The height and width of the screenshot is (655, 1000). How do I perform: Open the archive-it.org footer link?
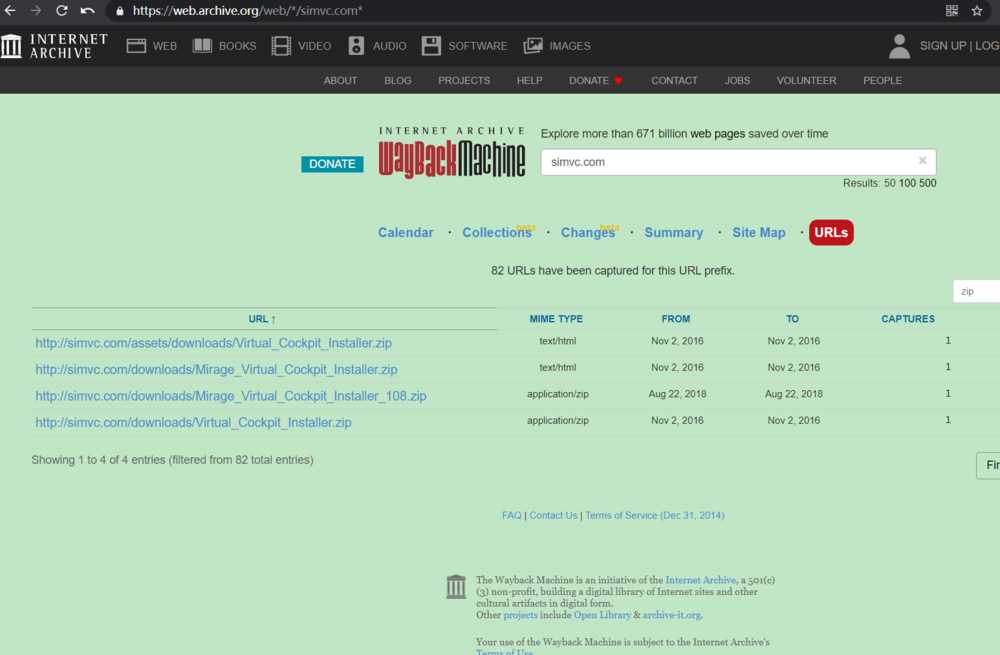(x=672, y=615)
